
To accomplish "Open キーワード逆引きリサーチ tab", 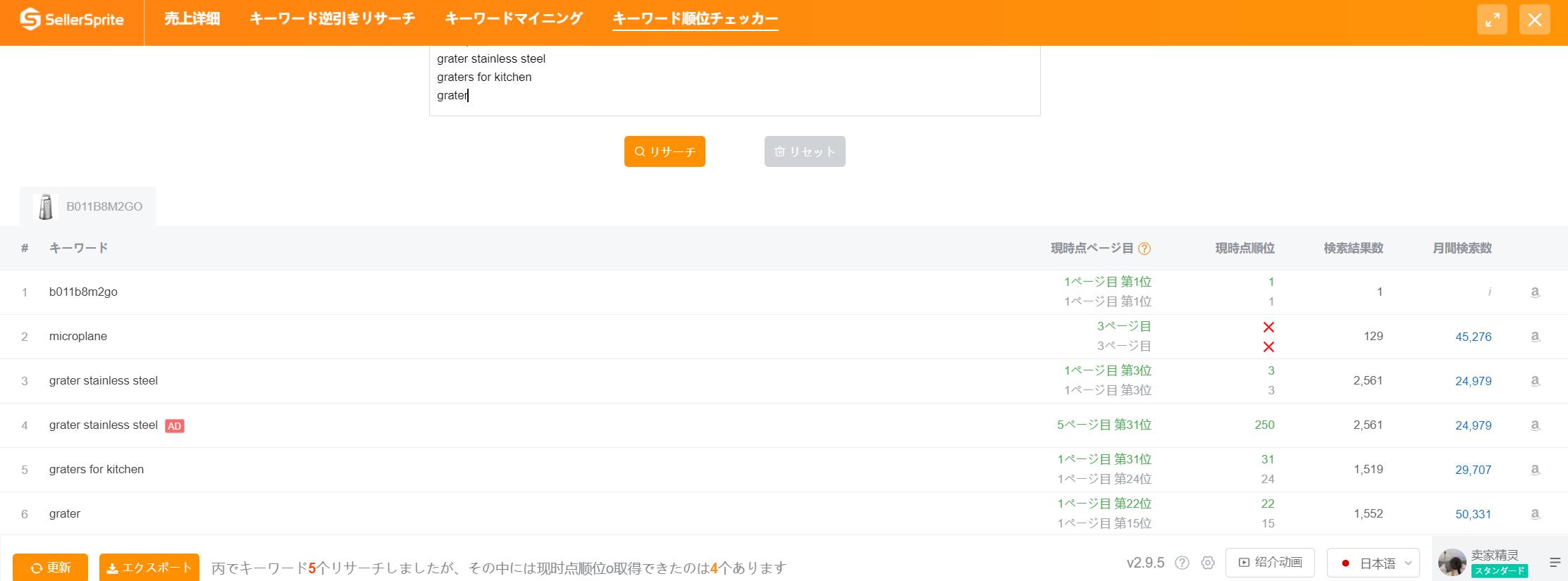I will tap(333, 19).
